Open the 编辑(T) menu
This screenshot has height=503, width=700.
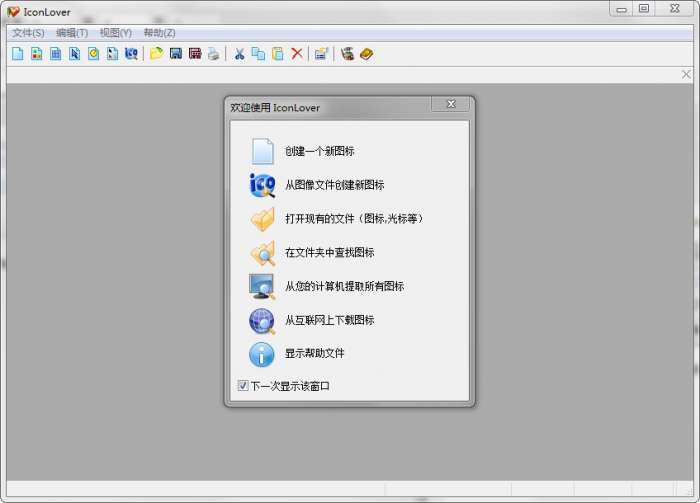tap(72, 33)
